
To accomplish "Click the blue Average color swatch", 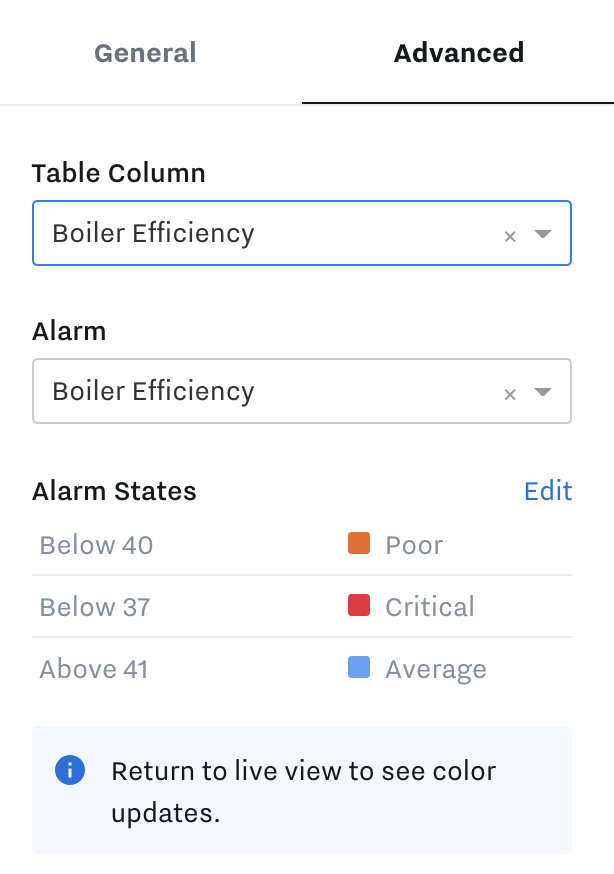I will click(359, 667).
